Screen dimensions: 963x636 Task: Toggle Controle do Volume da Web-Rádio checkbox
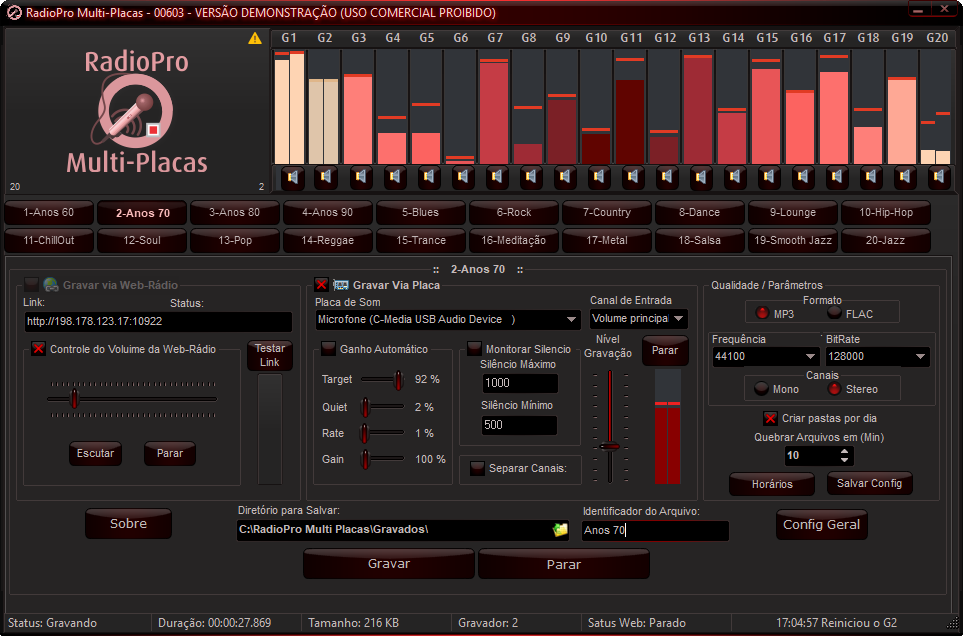tap(39, 349)
